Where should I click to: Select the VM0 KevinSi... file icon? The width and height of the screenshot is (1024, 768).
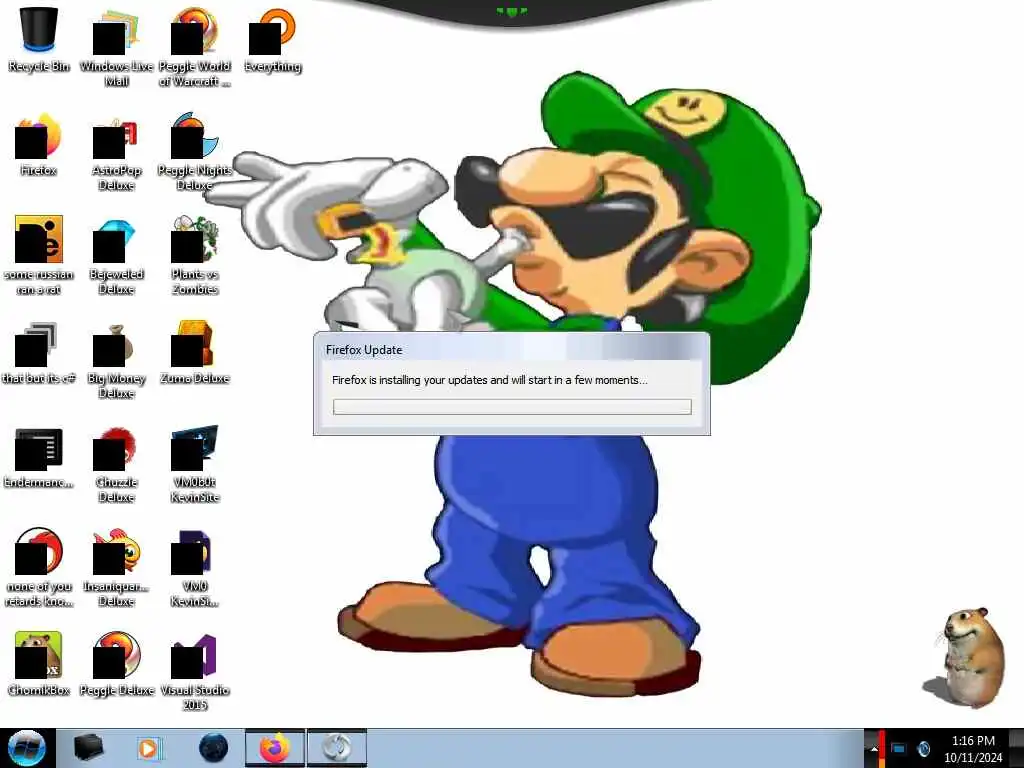195,568
